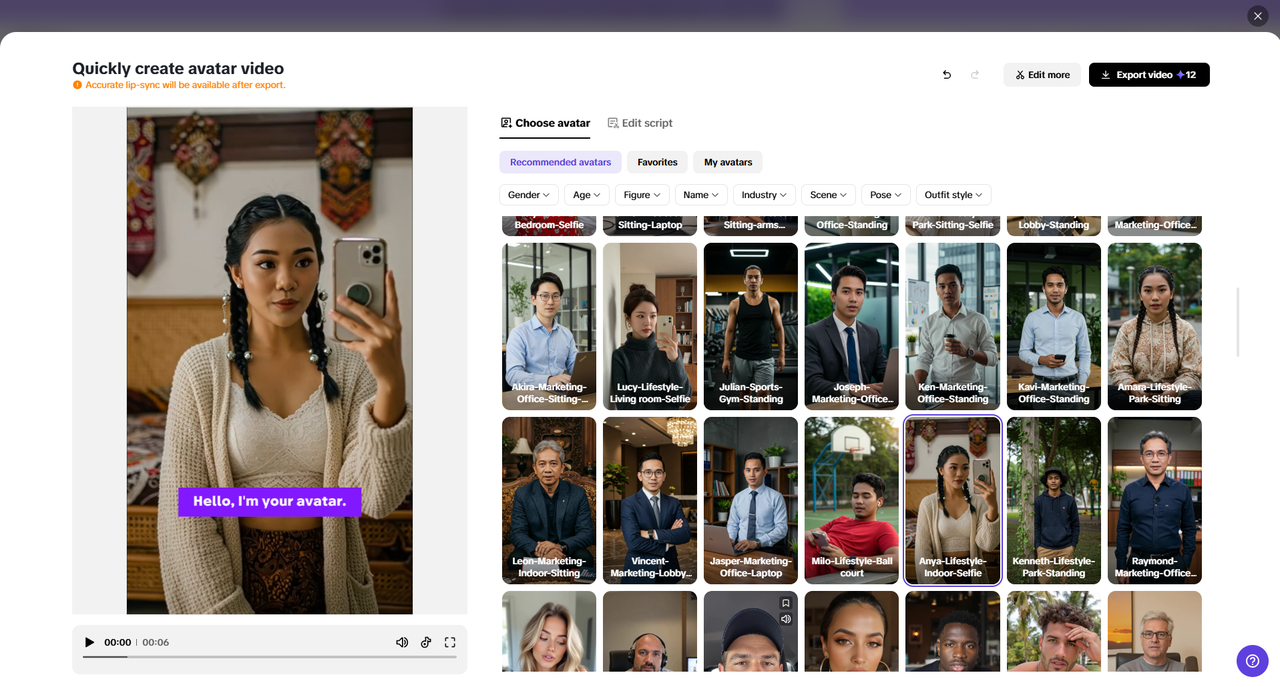
Task: Select Akira-Marketing-Office-Sitting avatar
Action: click(549, 326)
